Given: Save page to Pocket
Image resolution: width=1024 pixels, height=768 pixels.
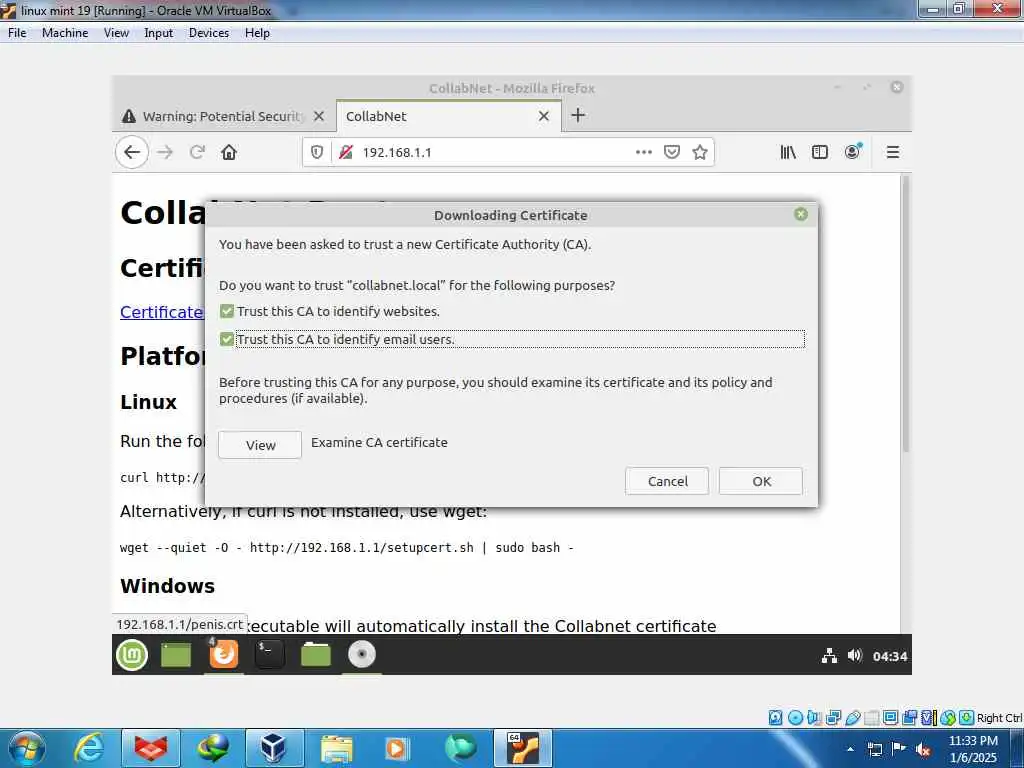Looking at the screenshot, I should pos(671,152).
